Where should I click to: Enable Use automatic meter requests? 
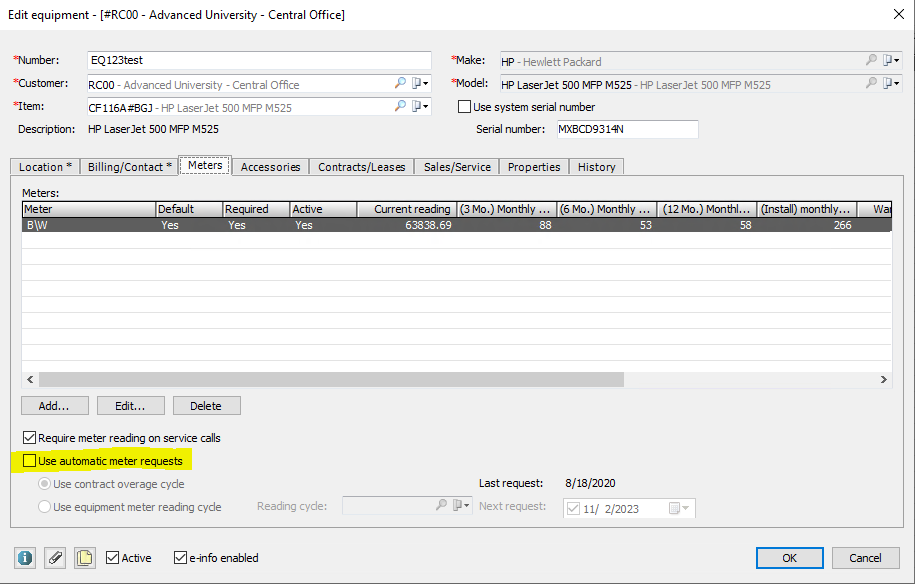click(x=29, y=461)
